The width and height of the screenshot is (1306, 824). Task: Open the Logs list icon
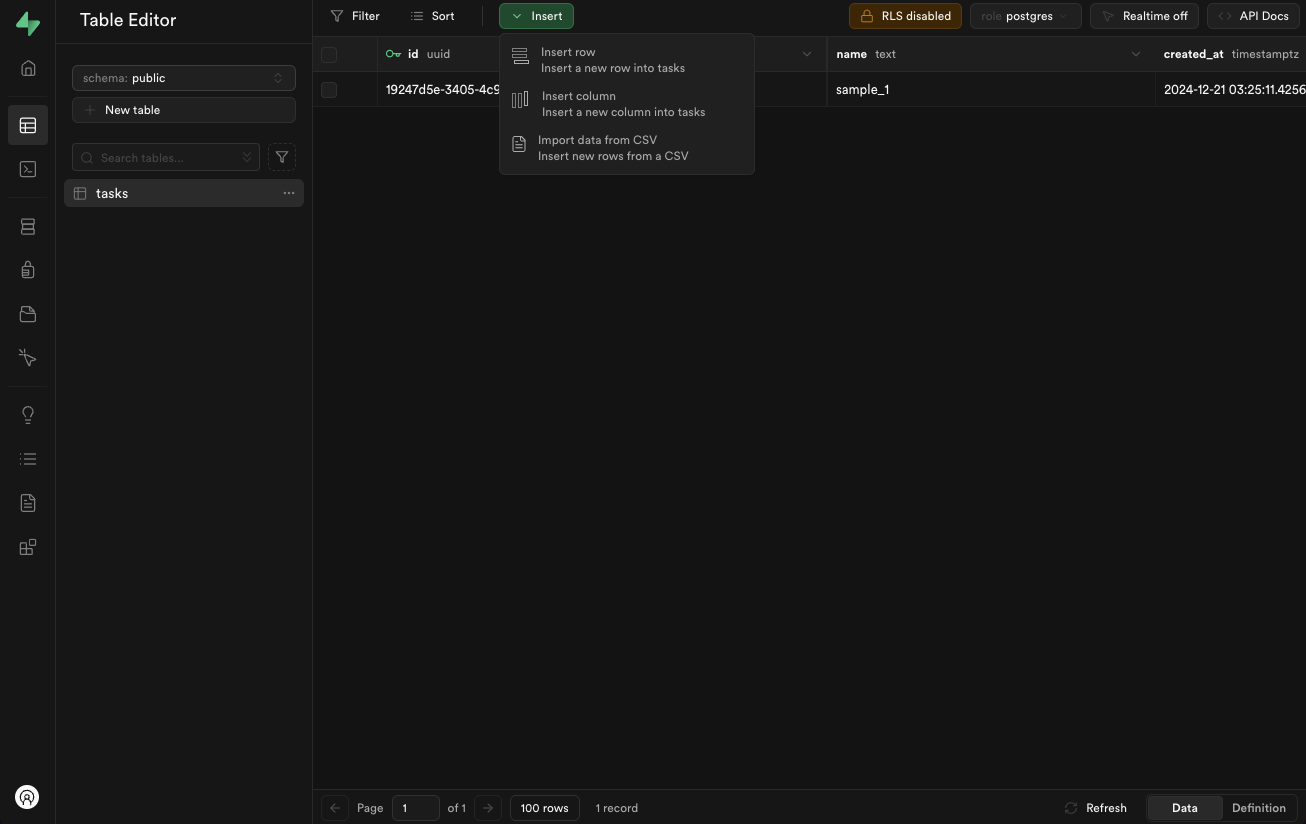(28, 459)
